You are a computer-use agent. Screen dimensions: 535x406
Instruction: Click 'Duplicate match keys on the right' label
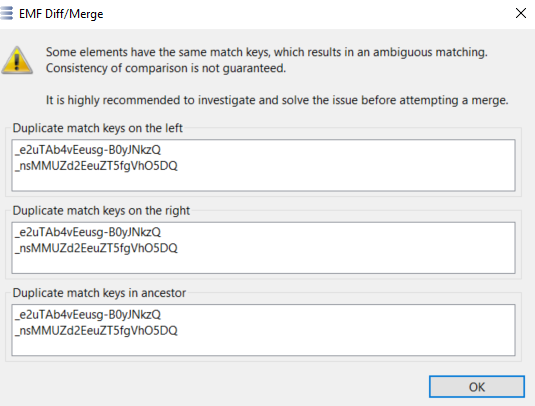click(x=101, y=211)
